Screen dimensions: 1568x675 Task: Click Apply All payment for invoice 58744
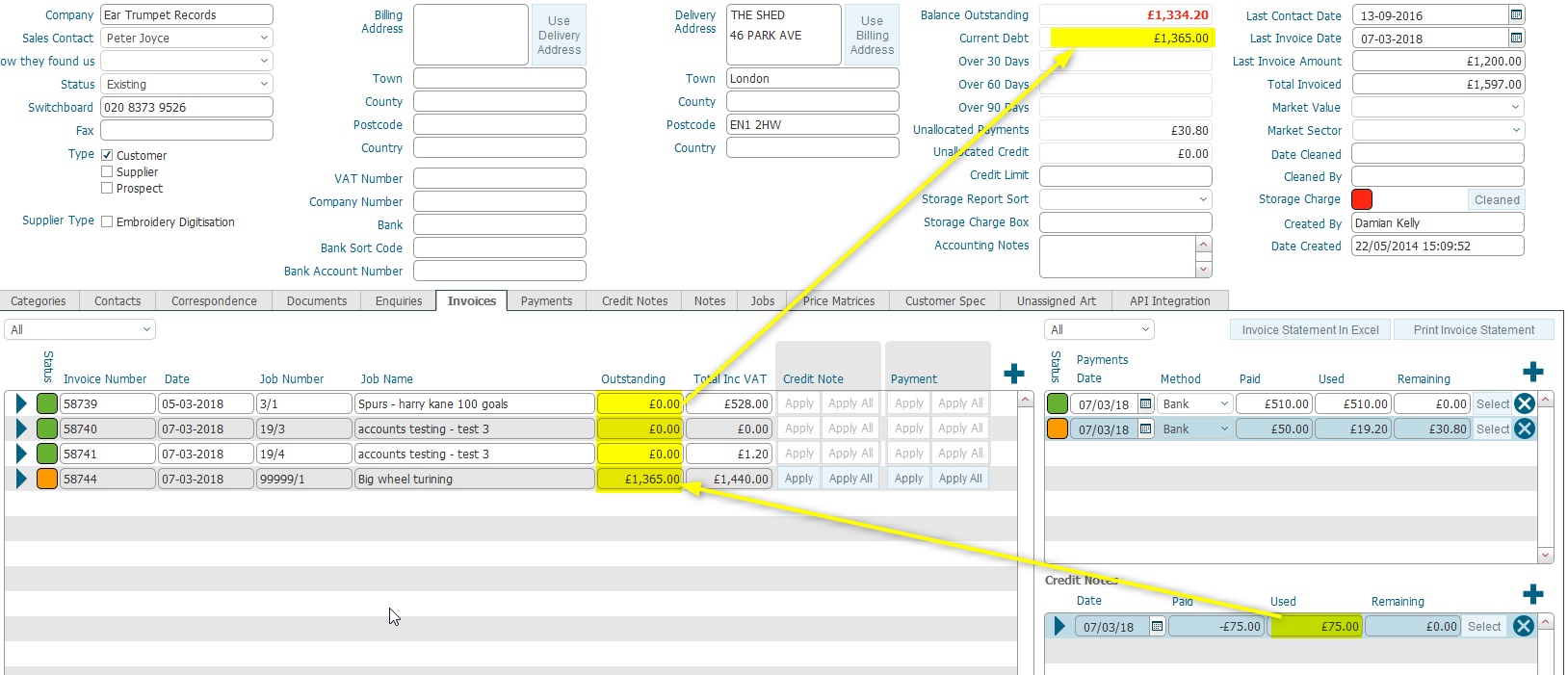tap(959, 479)
